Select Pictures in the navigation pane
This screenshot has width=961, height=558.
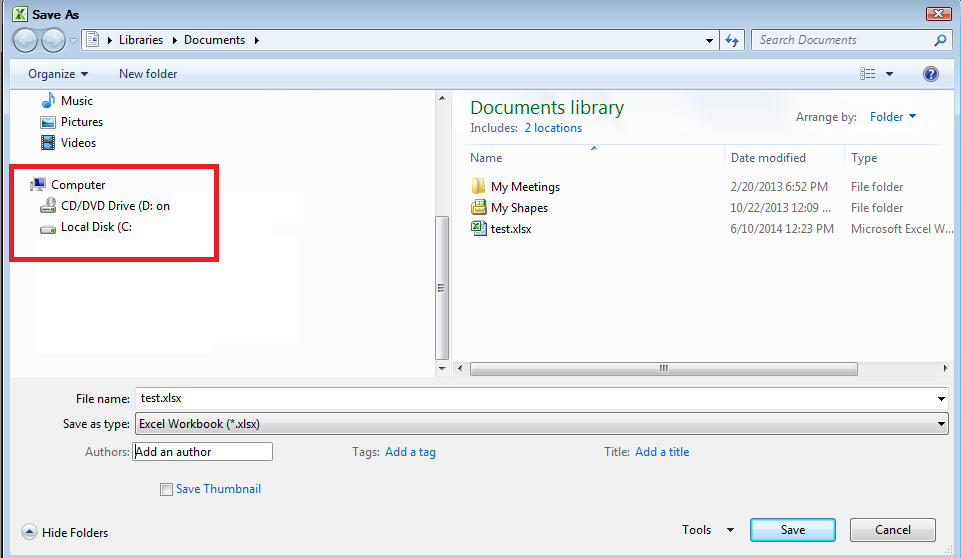point(82,121)
